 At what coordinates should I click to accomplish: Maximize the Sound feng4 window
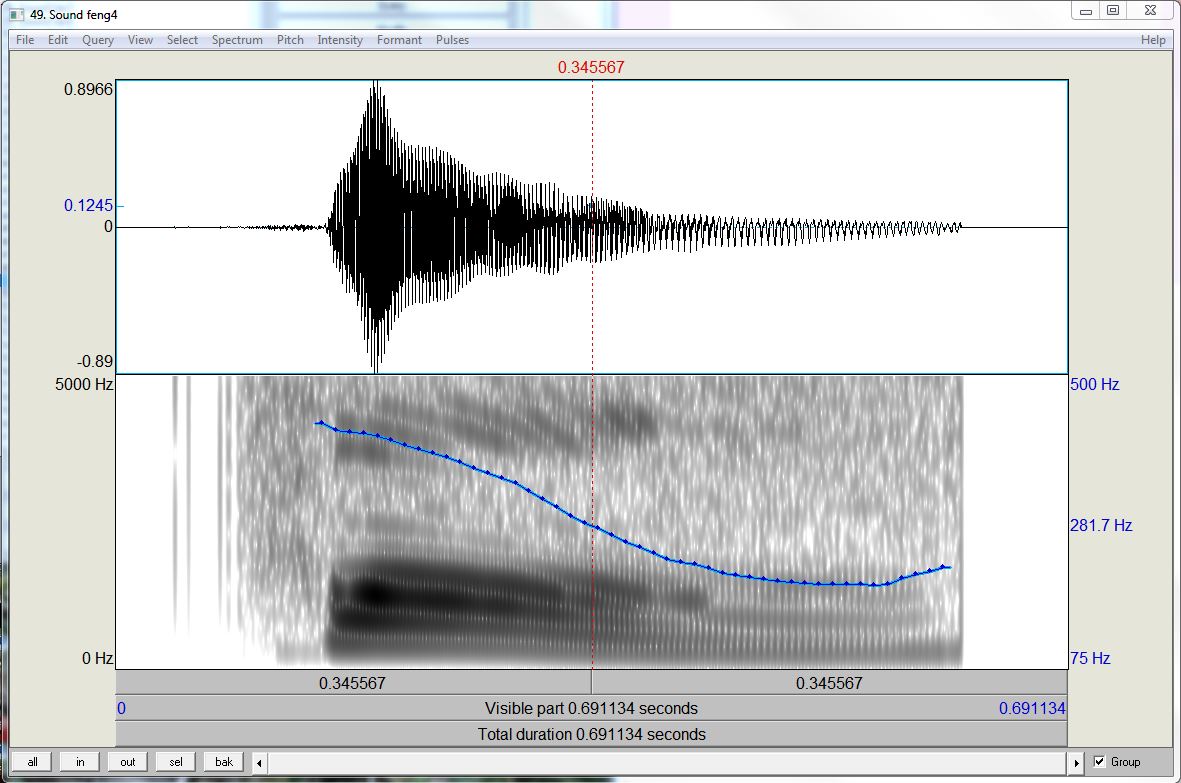[1112, 11]
